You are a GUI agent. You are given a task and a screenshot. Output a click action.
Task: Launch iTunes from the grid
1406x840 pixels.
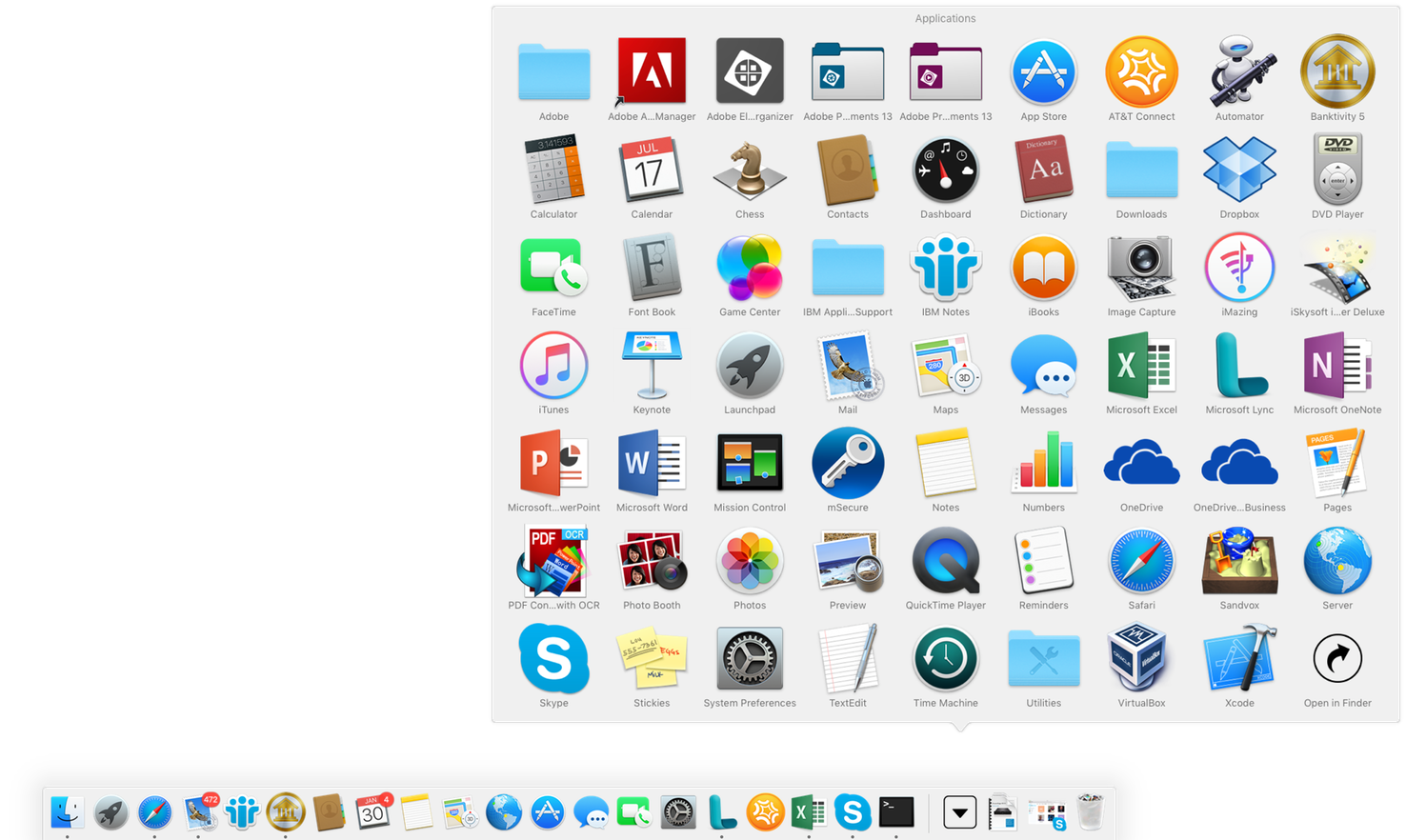553,365
